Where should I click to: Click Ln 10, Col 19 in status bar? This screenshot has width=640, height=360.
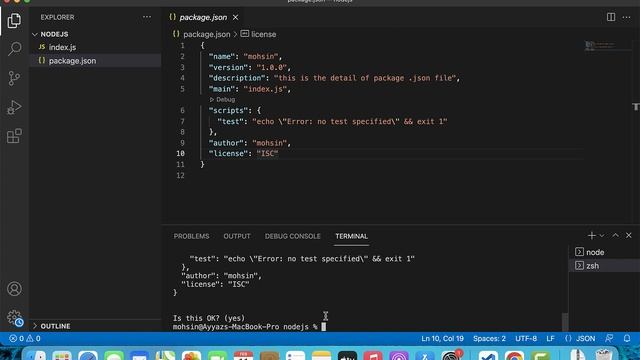(x=442, y=338)
